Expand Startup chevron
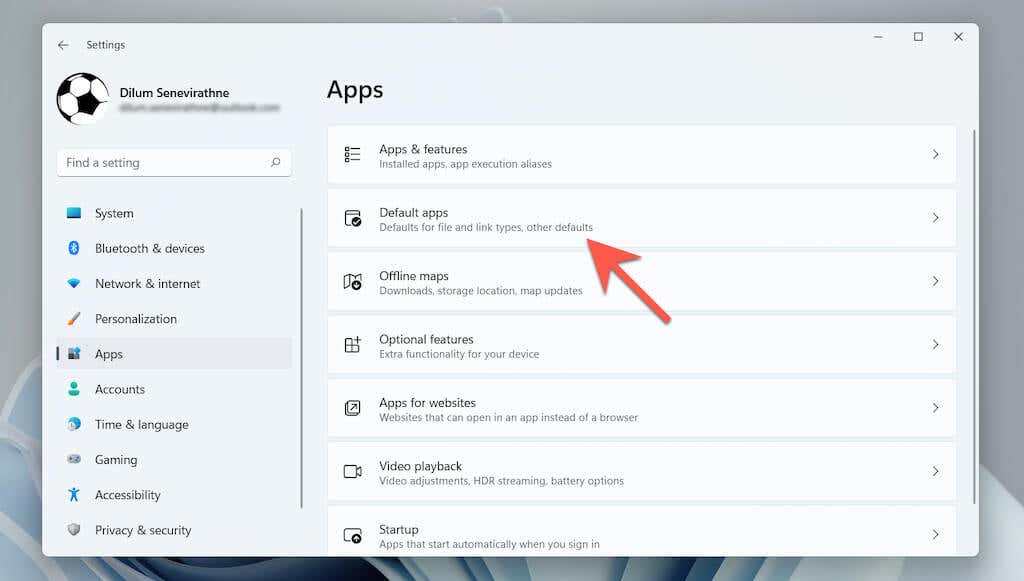 coord(935,534)
